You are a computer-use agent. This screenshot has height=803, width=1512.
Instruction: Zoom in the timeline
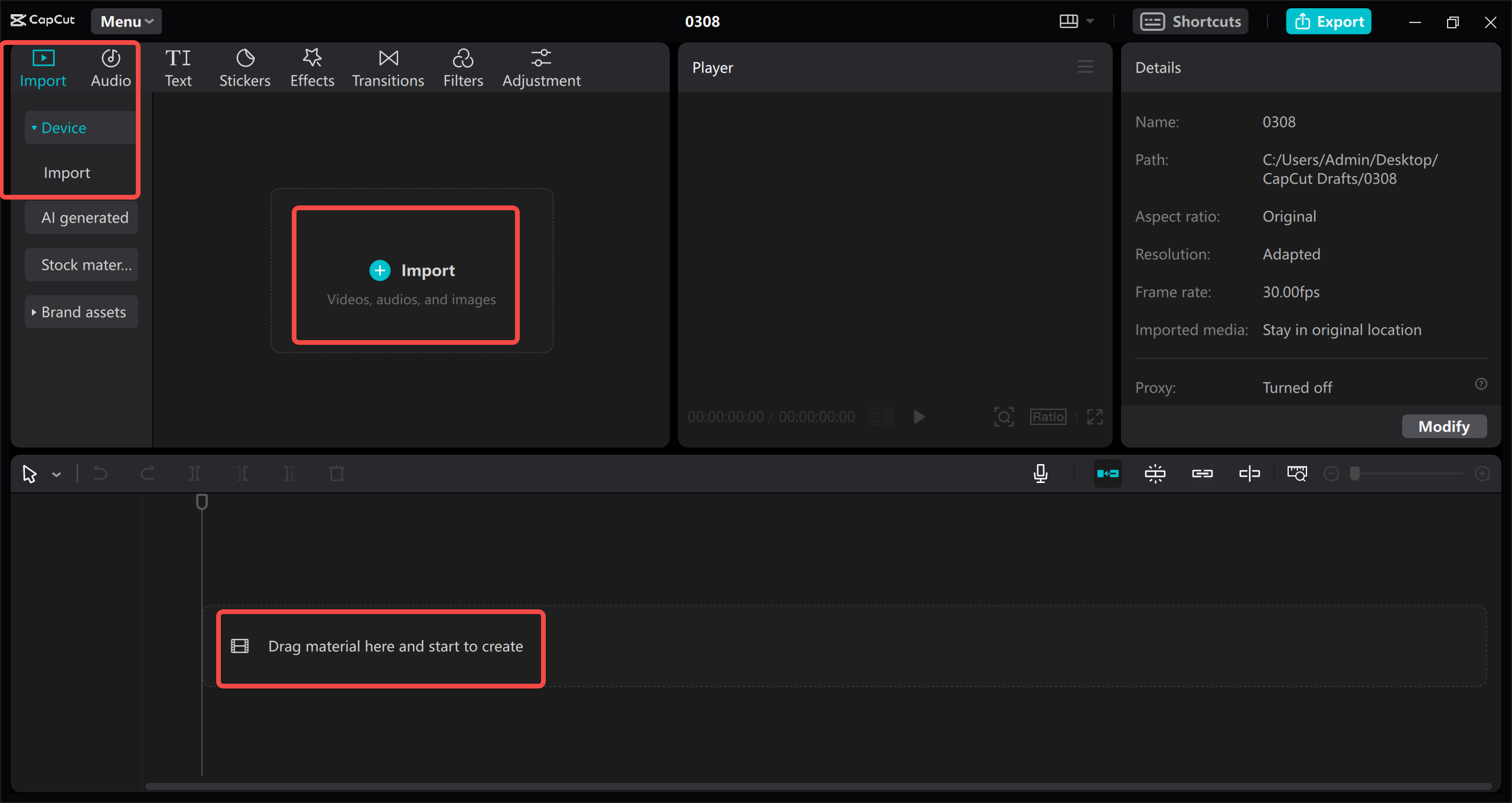(1482, 474)
